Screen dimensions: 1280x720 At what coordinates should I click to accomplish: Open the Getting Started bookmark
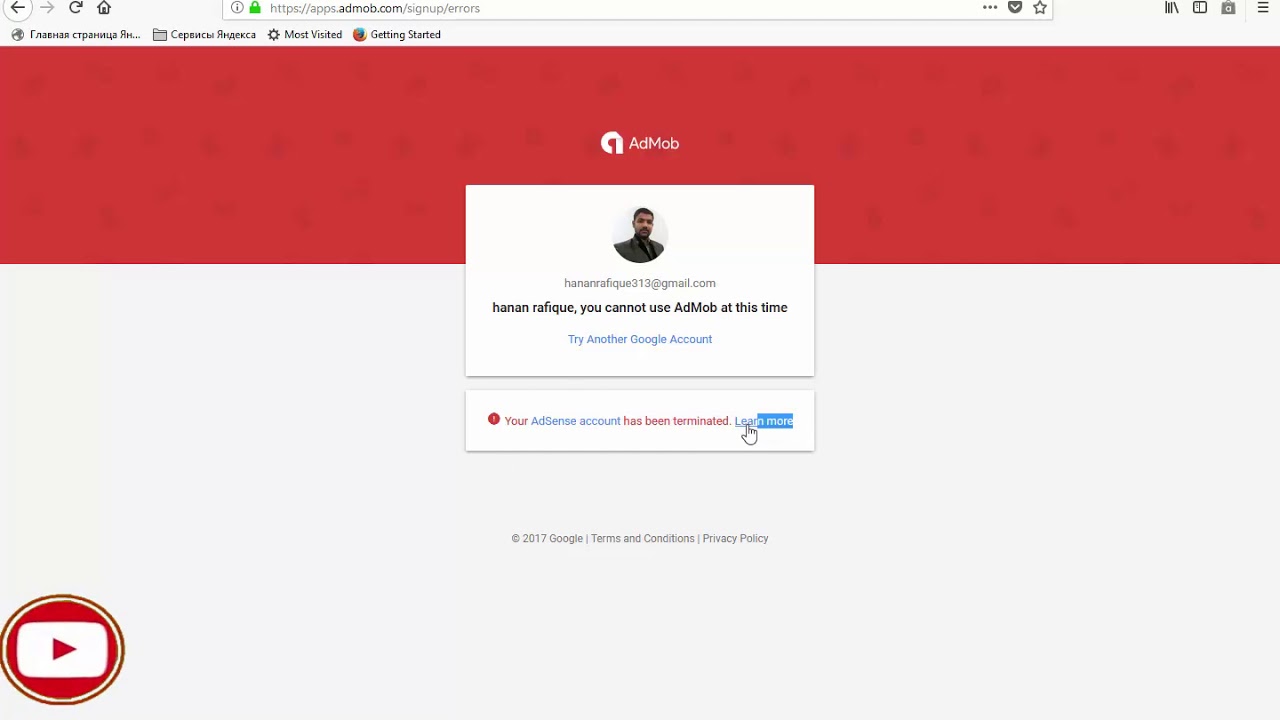396,34
